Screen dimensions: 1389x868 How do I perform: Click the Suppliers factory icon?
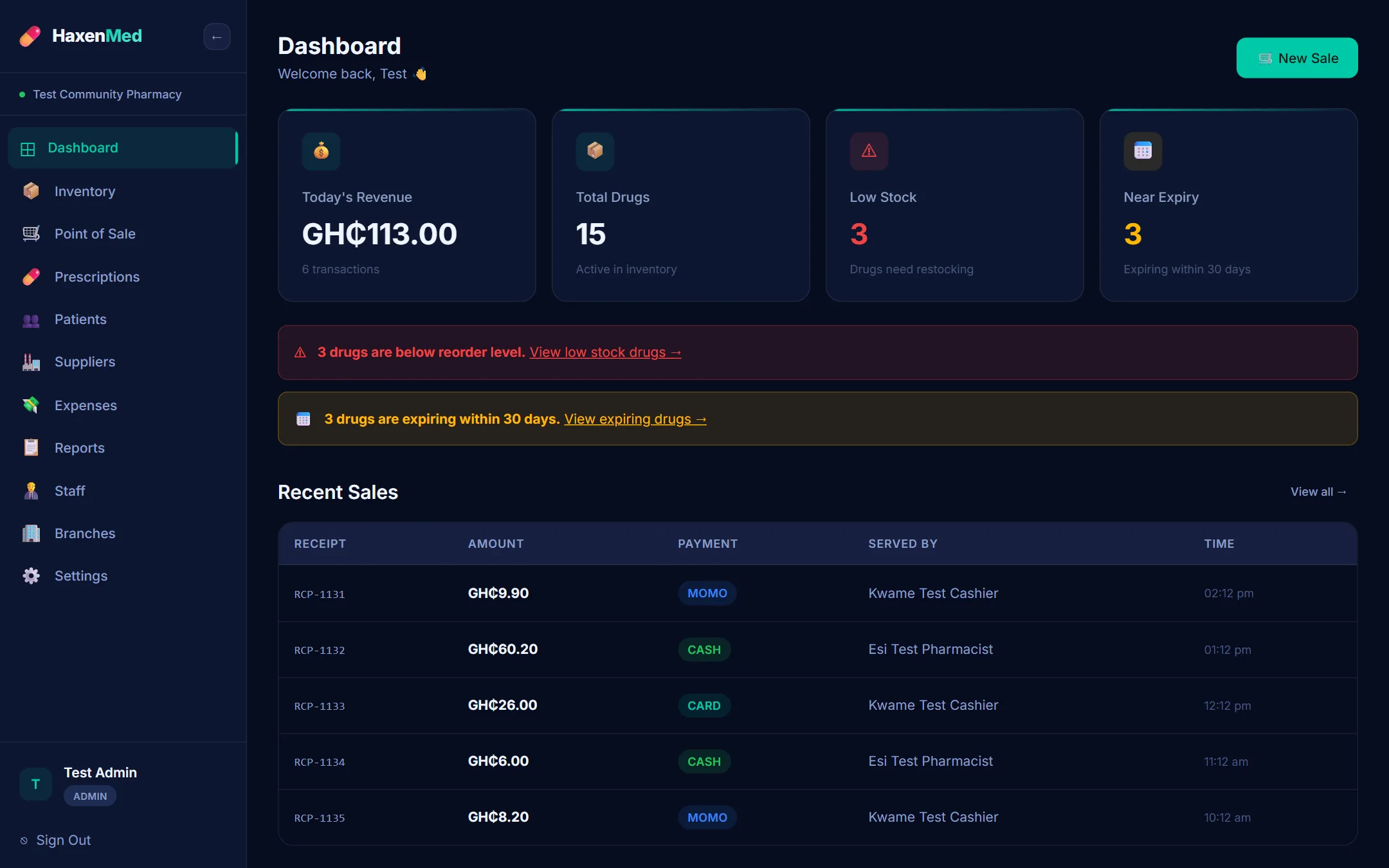click(x=31, y=362)
